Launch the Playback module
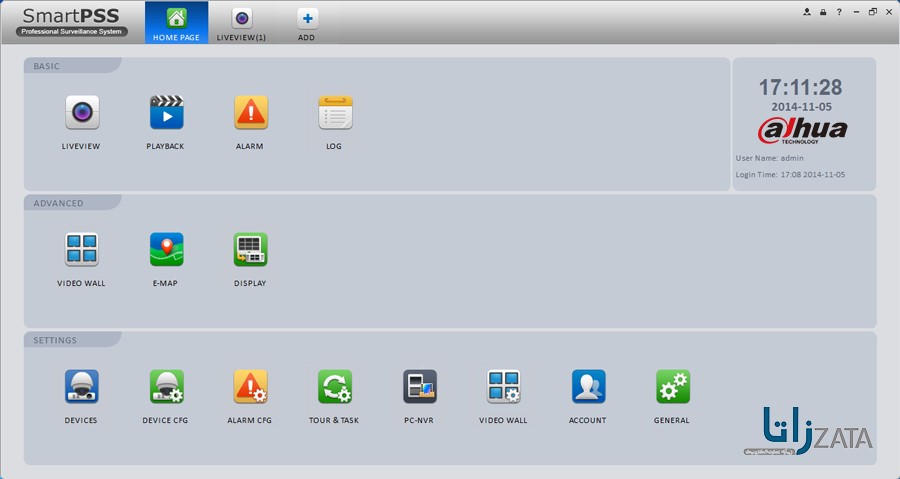This screenshot has width=900, height=479. (x=166, y=113)
